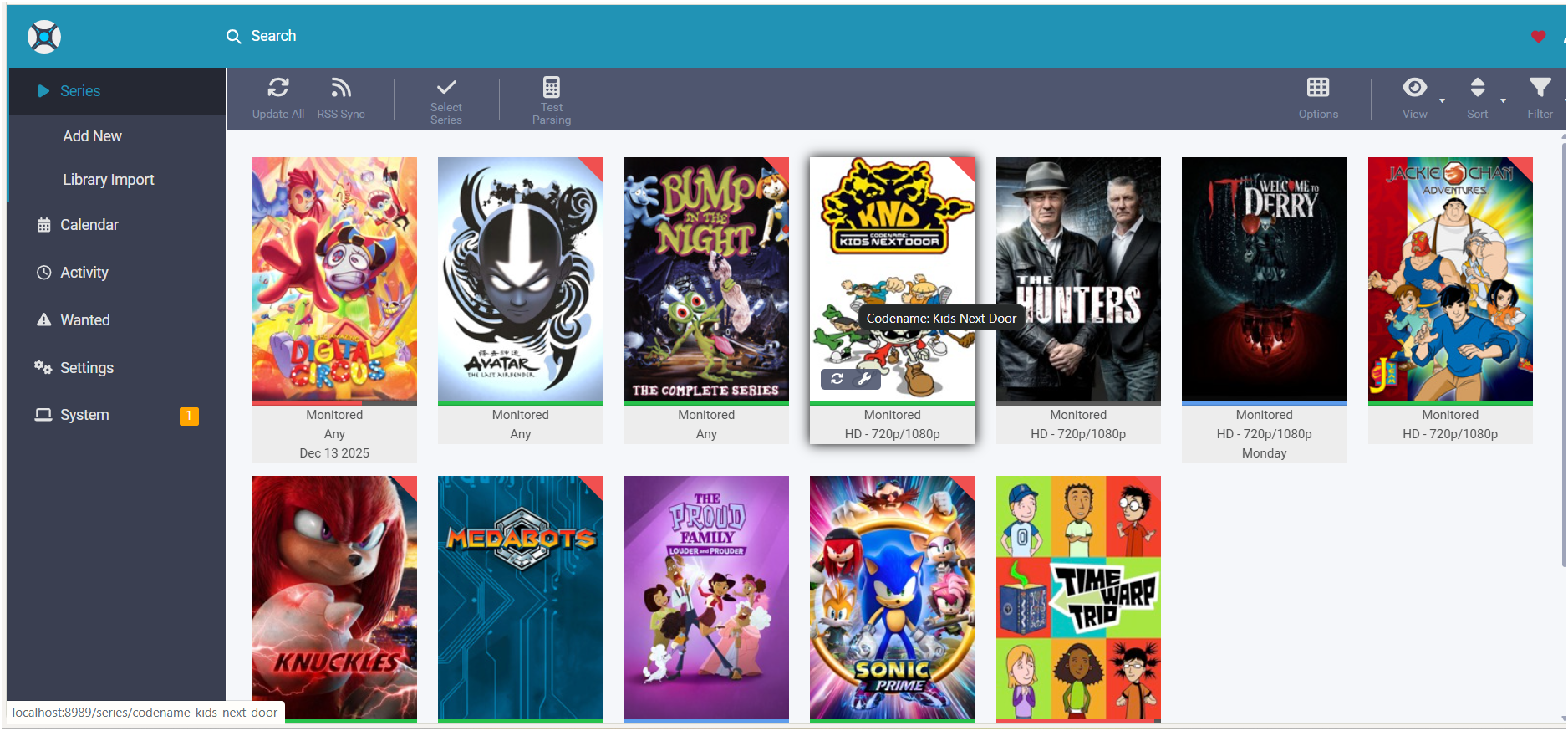
Task: Run Update All from the toolbar
Action: coord(278,99)
